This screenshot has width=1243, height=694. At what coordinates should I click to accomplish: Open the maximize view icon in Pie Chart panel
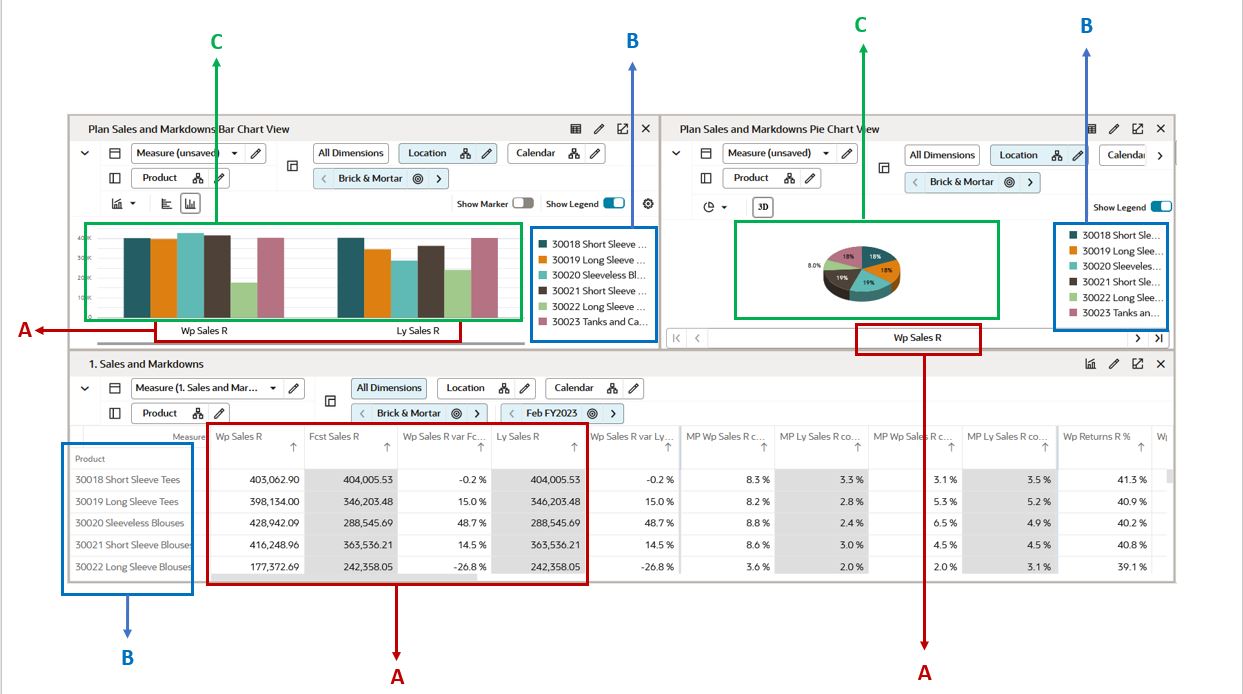(x=1137, y=129)
